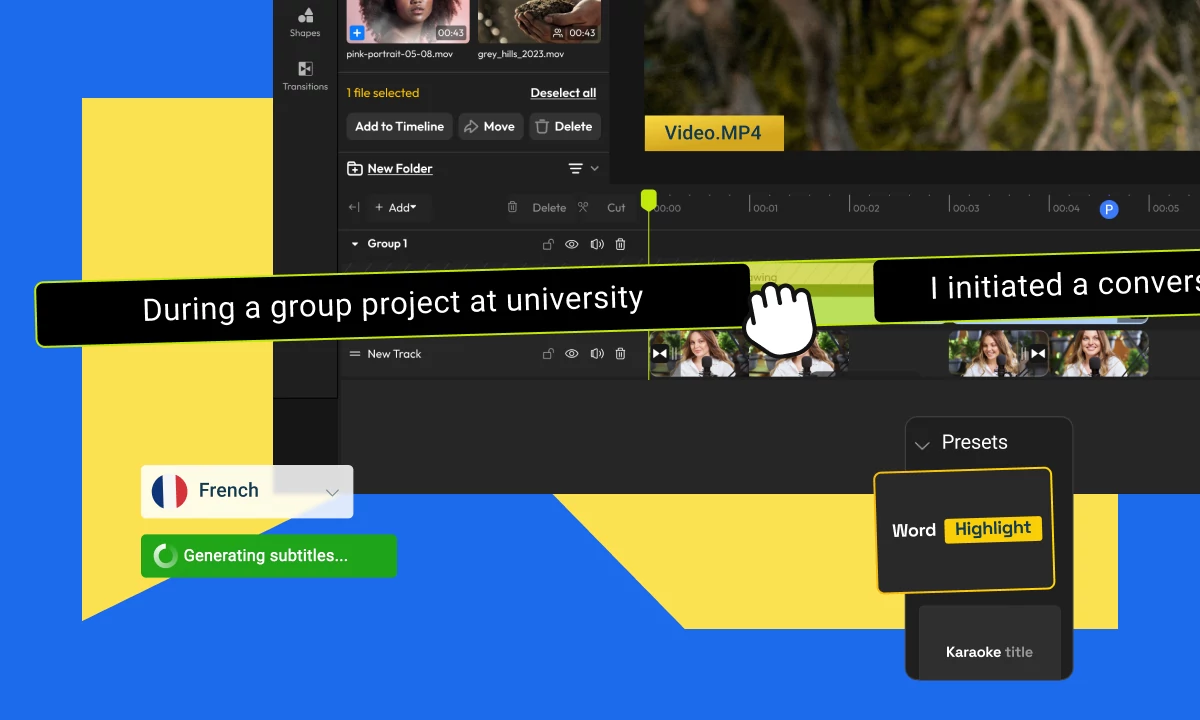Viewport: 1200px width, 720px height.
Task: Mute the New Track audio speaker toggle
Action: (597, 353)
